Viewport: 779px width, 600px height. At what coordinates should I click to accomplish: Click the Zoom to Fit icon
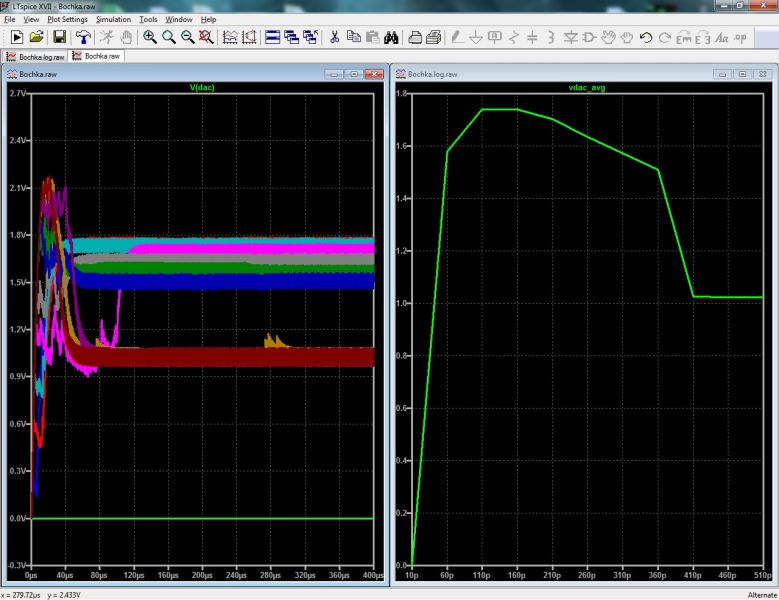(x=205, y=37)
